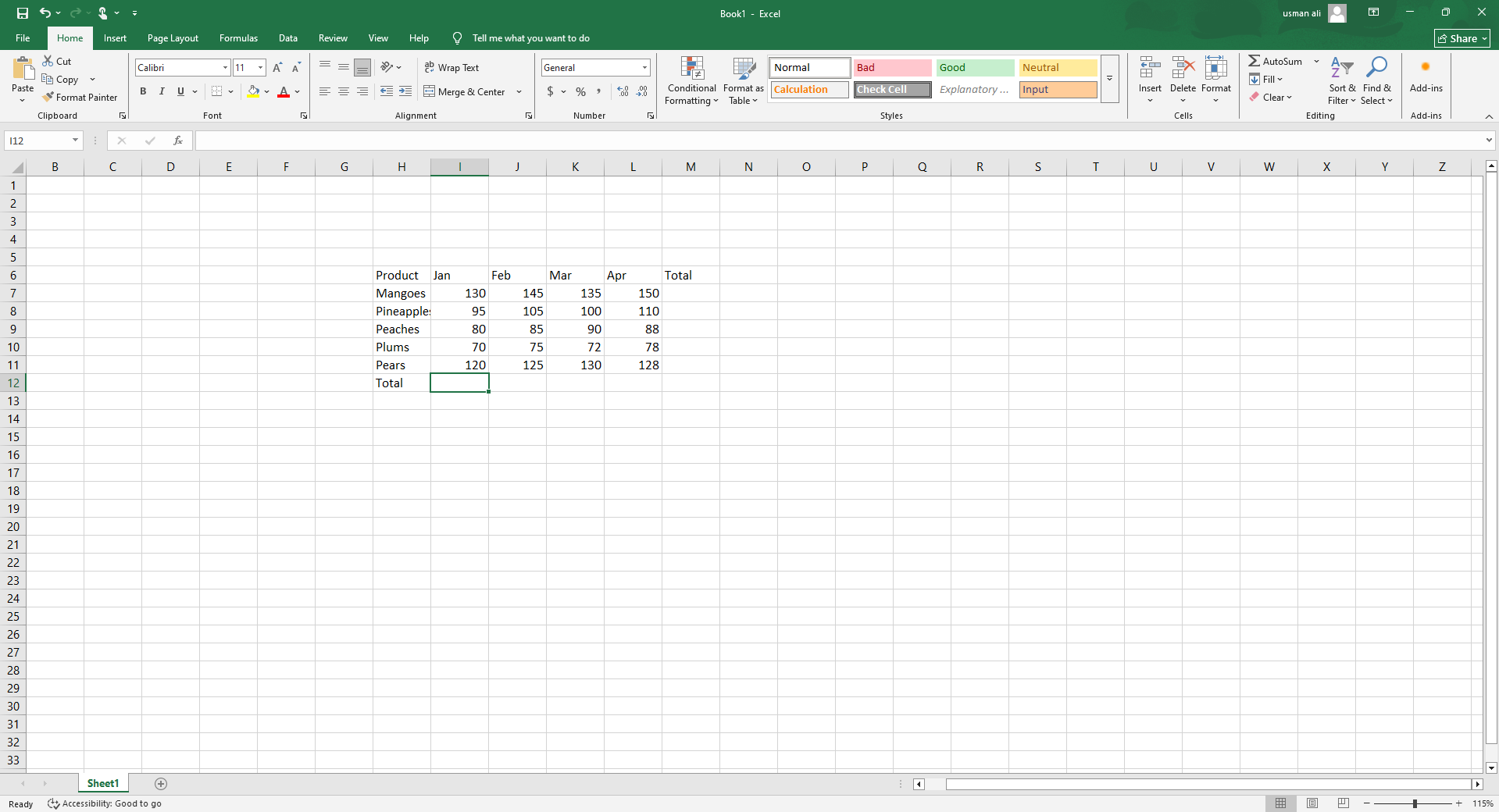Apply the Neutral cell style
Viewport: 1499px width, 812px height.
tap(1058, 68)
